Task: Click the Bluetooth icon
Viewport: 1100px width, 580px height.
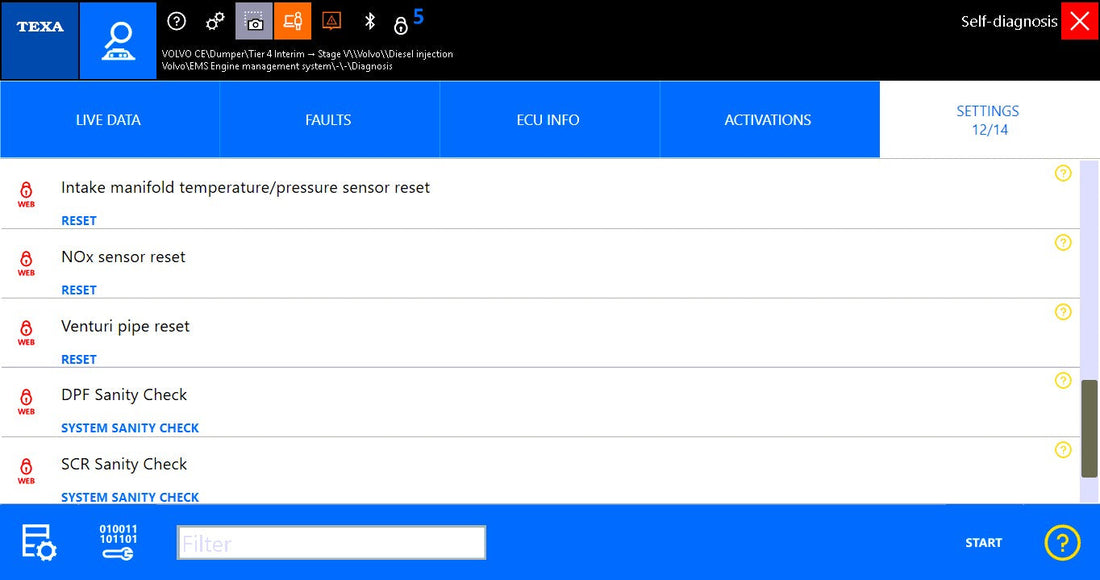Action: [370, 22]
